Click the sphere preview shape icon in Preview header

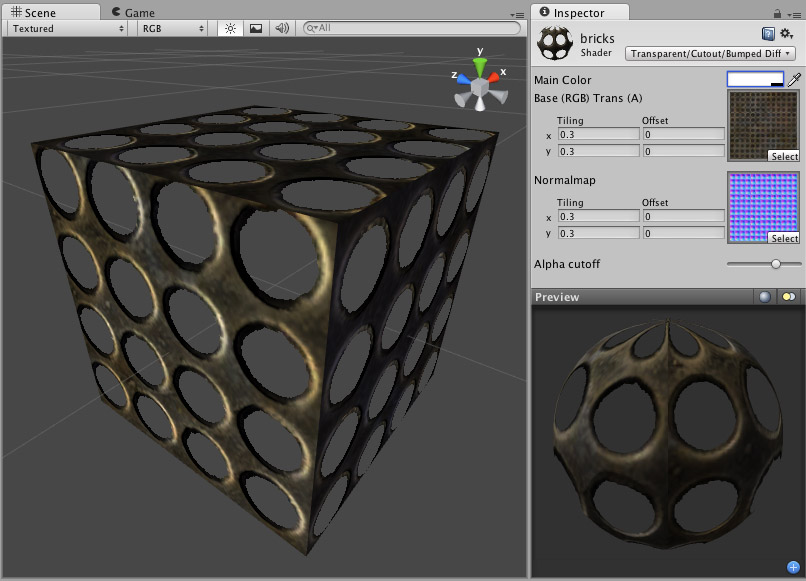point(763,297)
